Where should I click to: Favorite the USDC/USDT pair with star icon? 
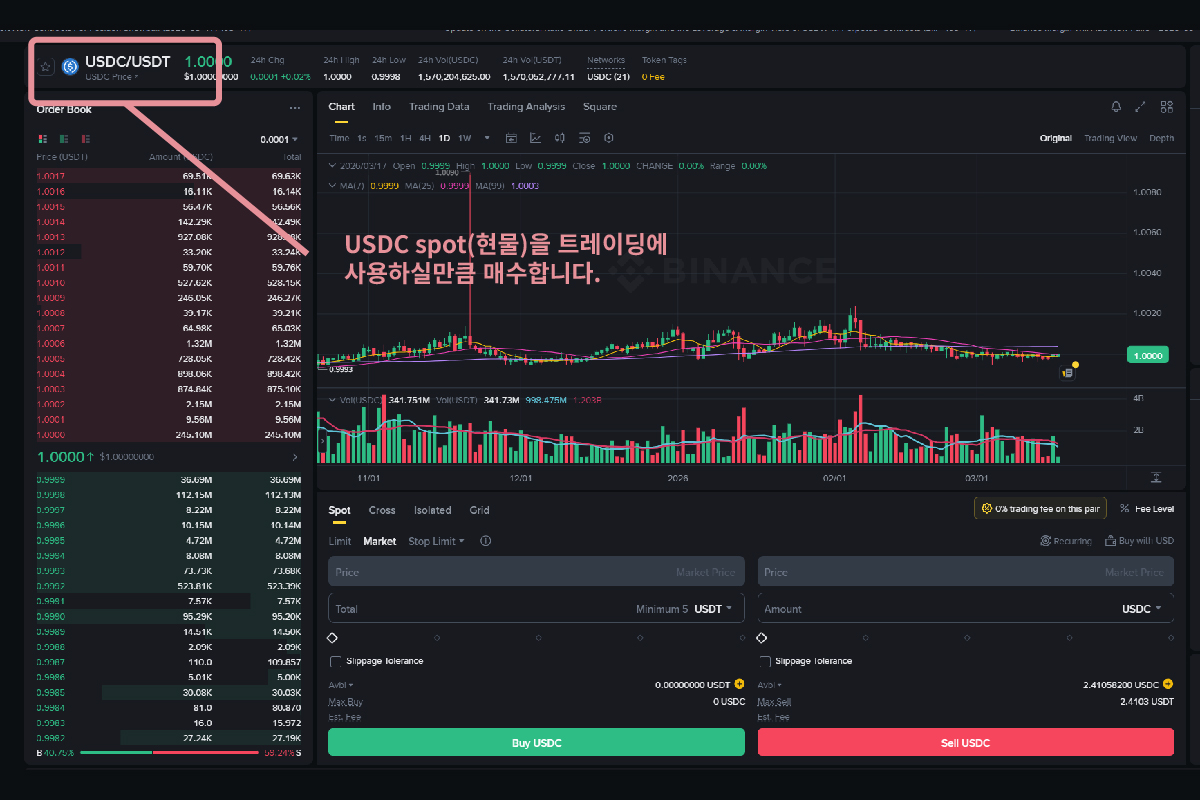tap(46, 67)
